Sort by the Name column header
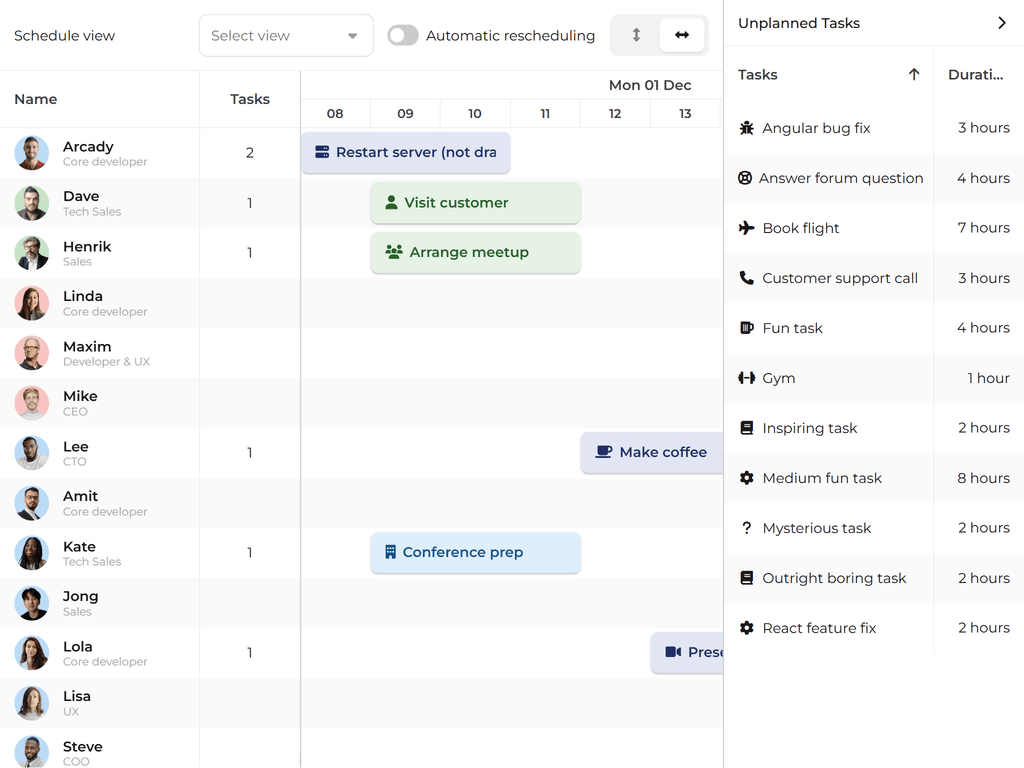 coord(36,99)
